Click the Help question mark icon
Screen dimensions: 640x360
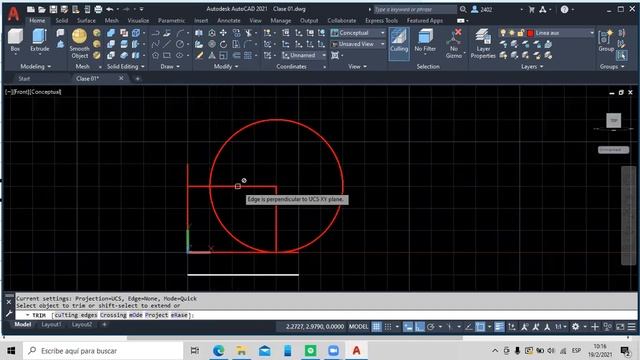pos(564,9)
